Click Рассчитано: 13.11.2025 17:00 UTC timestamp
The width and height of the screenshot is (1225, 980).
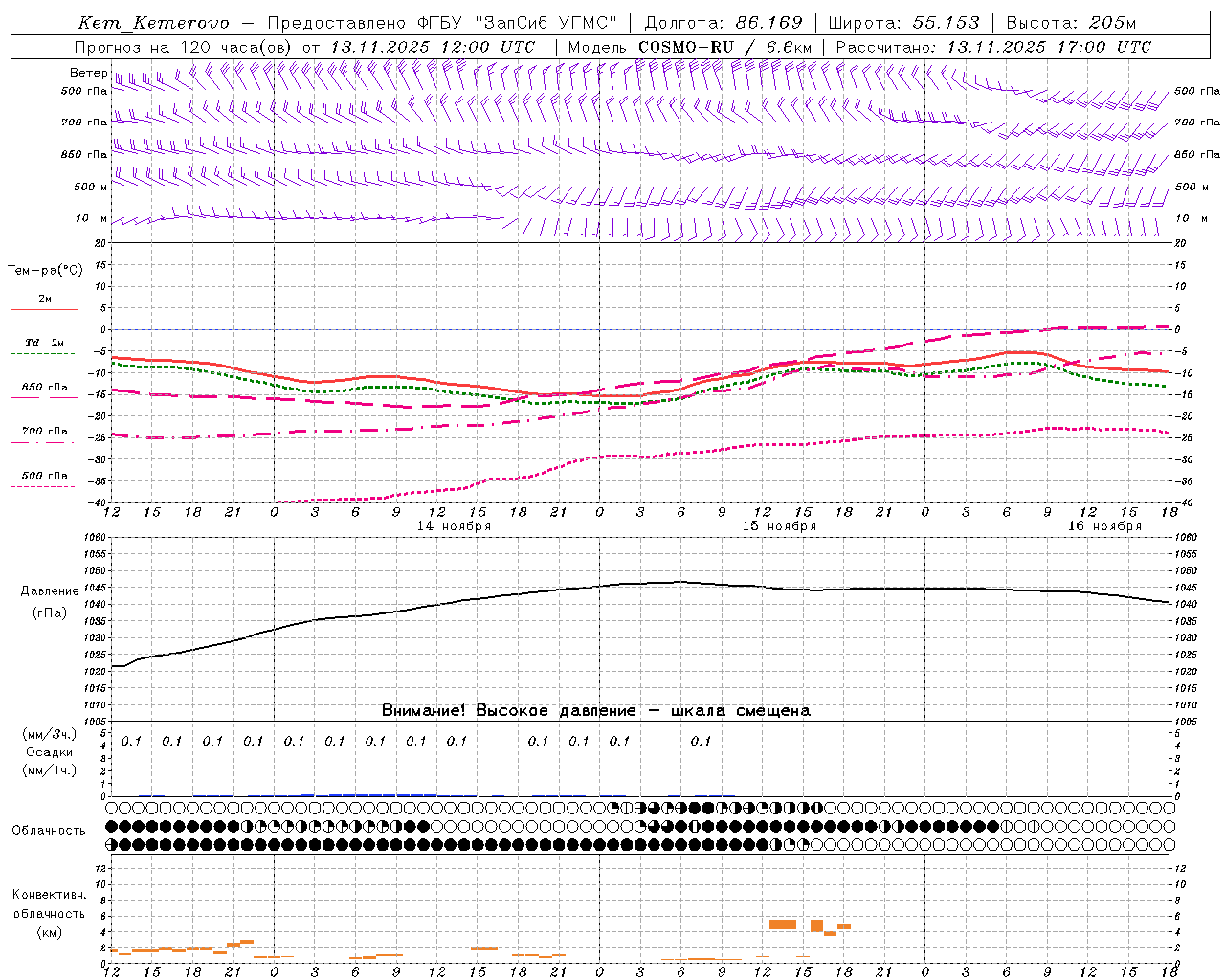[993, 47]
